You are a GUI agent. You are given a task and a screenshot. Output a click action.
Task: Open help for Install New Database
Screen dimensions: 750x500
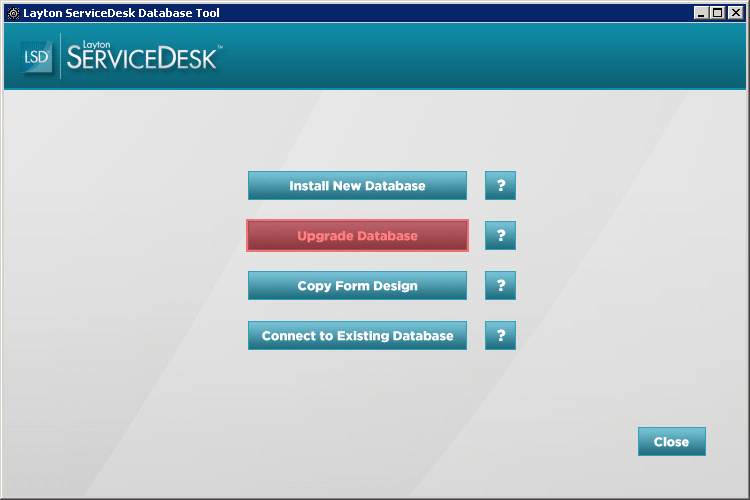500,186
